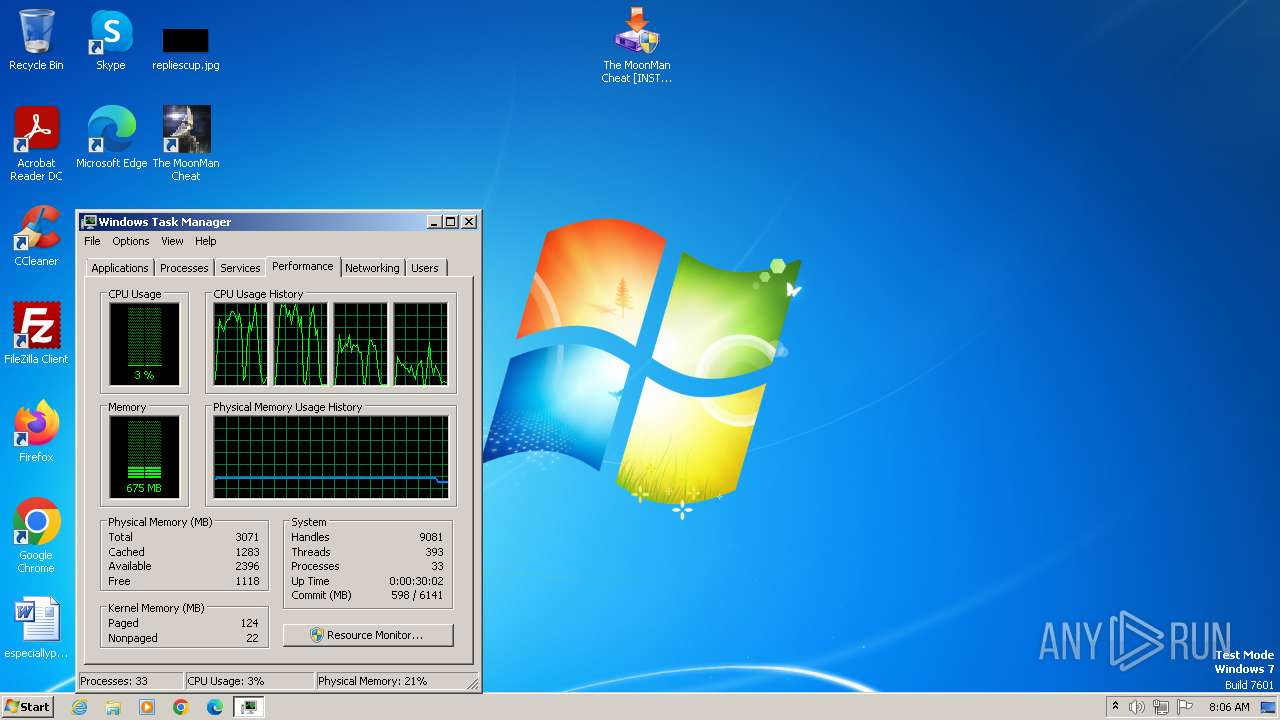
Task: Open the MoonMan Cheat installer icon
Action: 637,46
